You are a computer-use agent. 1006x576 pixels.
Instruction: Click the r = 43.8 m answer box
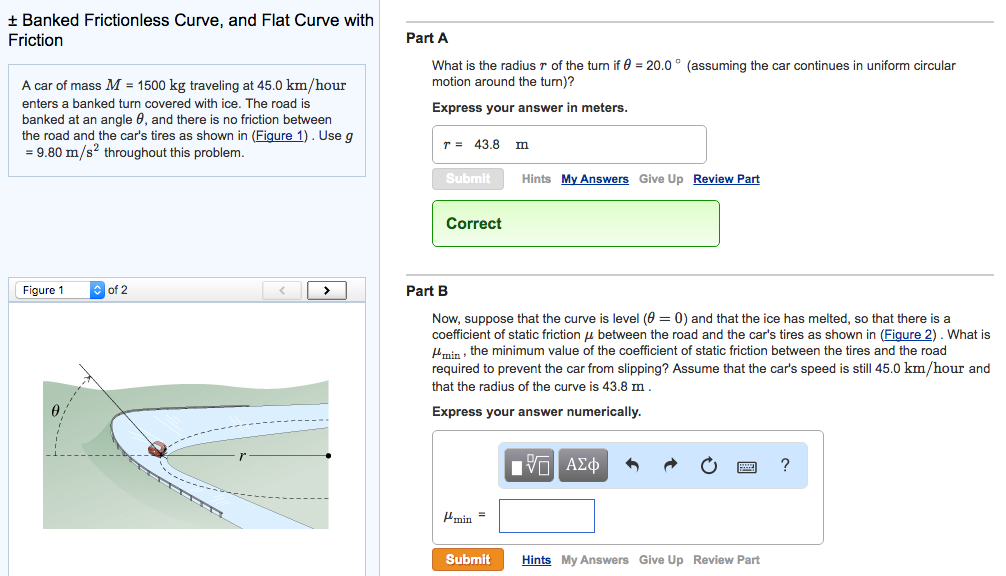pos(568,144)
